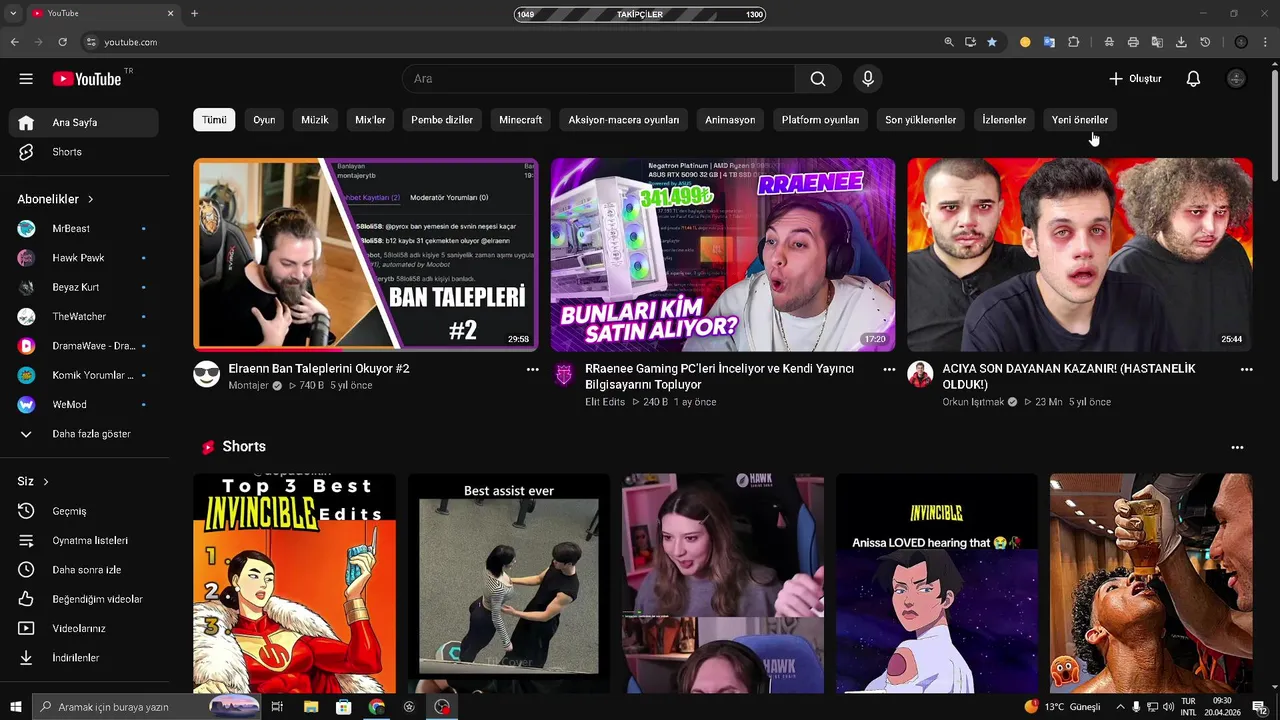Viewport: 1280px width, 720px height.
Task: Open Chrome downloads icon
Action: coord(1181,42)
